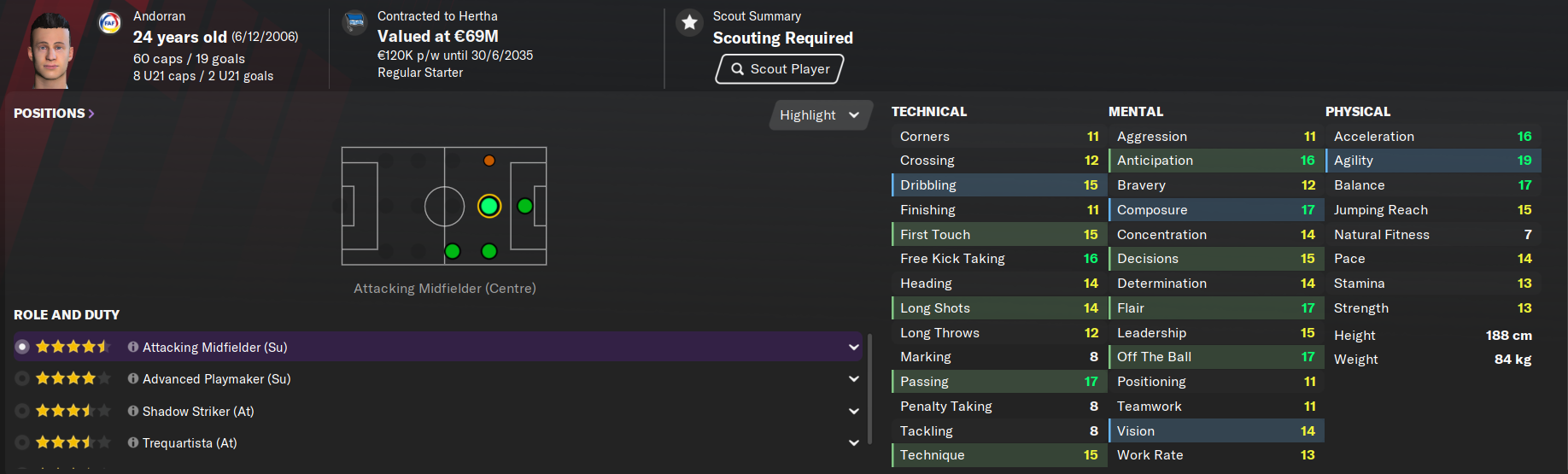Click info icon beside Shadow Striker (At)
1568x474 pixels.
133,411
